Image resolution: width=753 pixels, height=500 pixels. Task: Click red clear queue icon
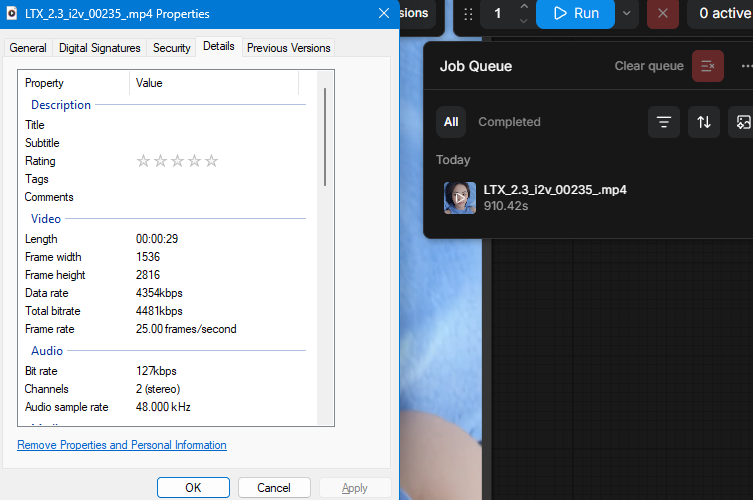click(707, 66)
